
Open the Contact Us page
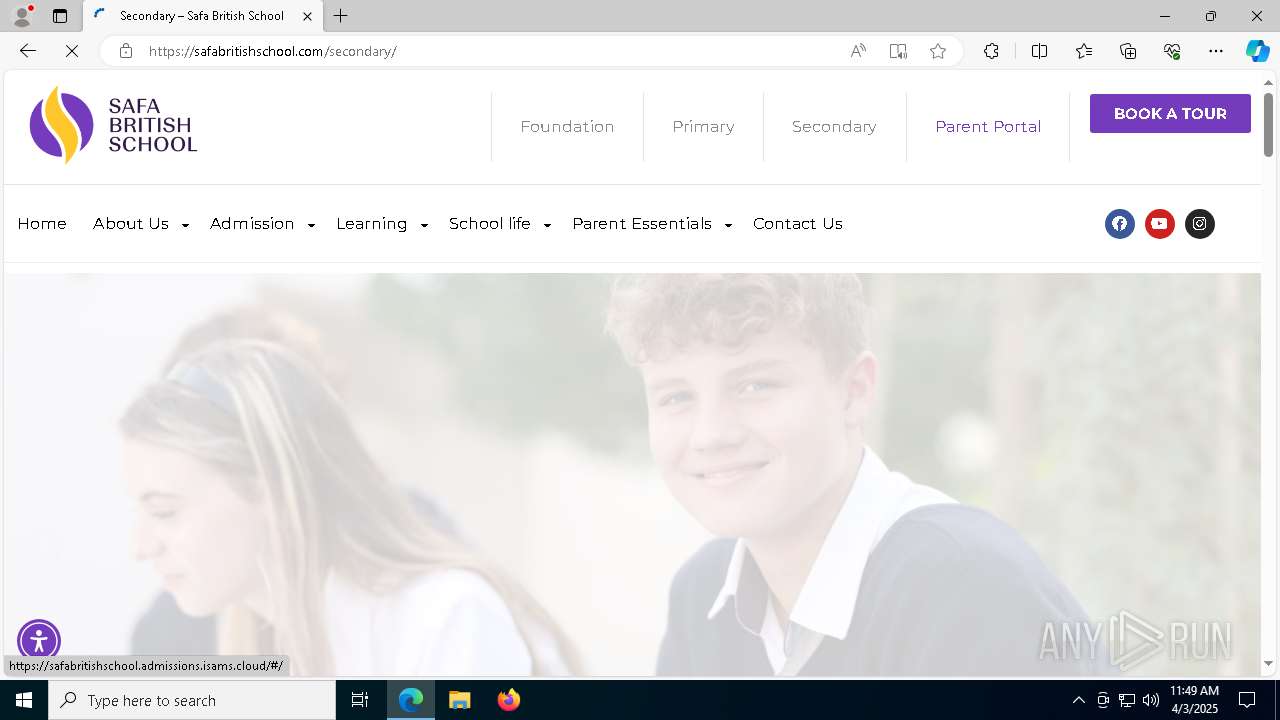pyautogui.click(x=798, y=224)
